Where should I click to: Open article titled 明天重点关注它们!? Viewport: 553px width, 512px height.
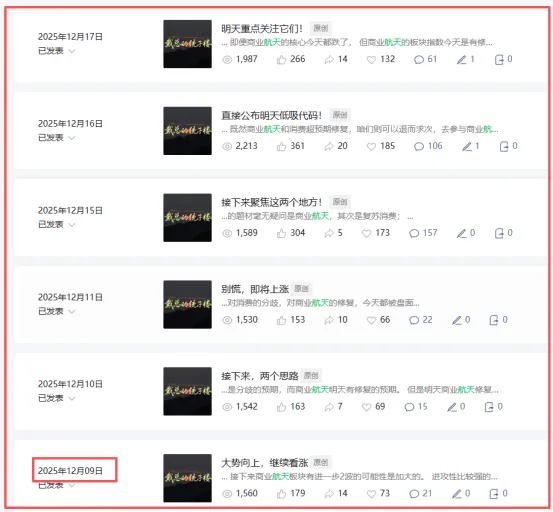coord(262,29)
